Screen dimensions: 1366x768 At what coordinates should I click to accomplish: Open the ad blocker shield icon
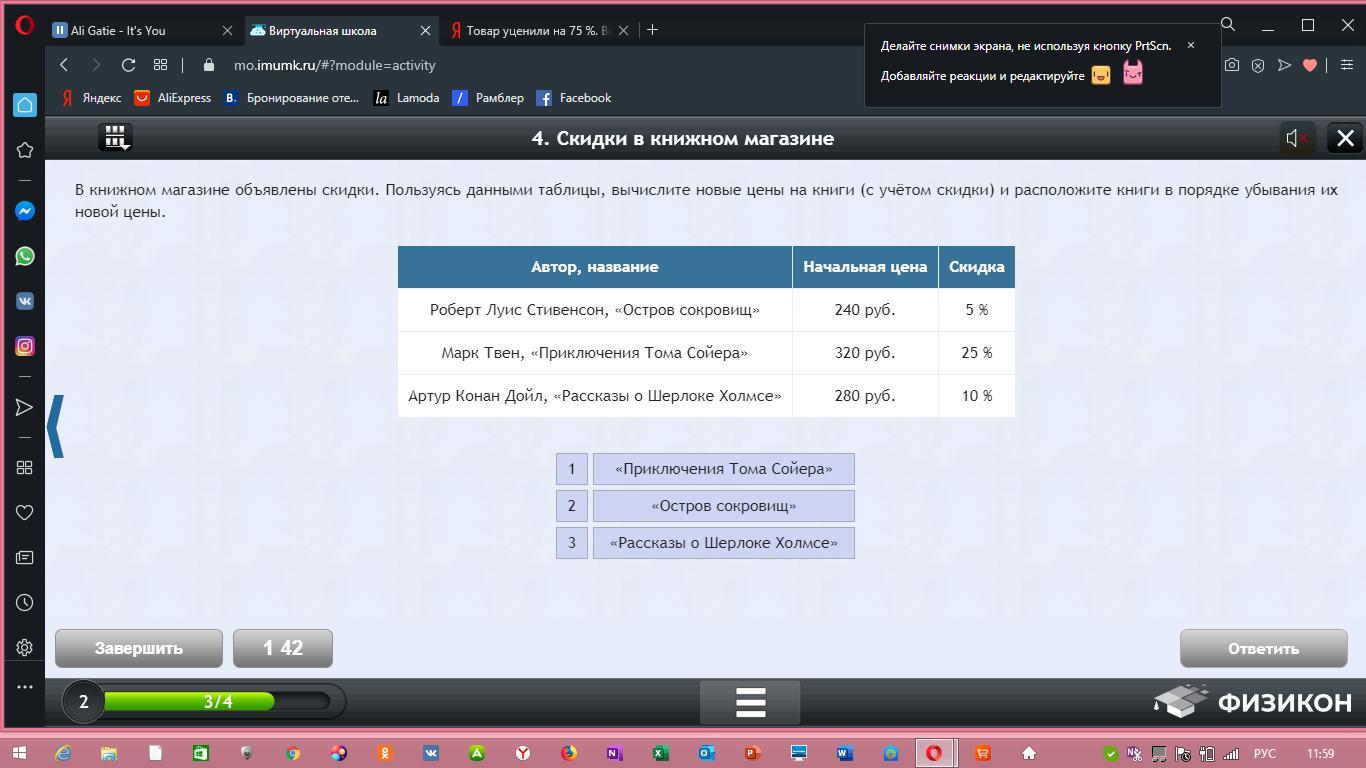(1258, 65)
